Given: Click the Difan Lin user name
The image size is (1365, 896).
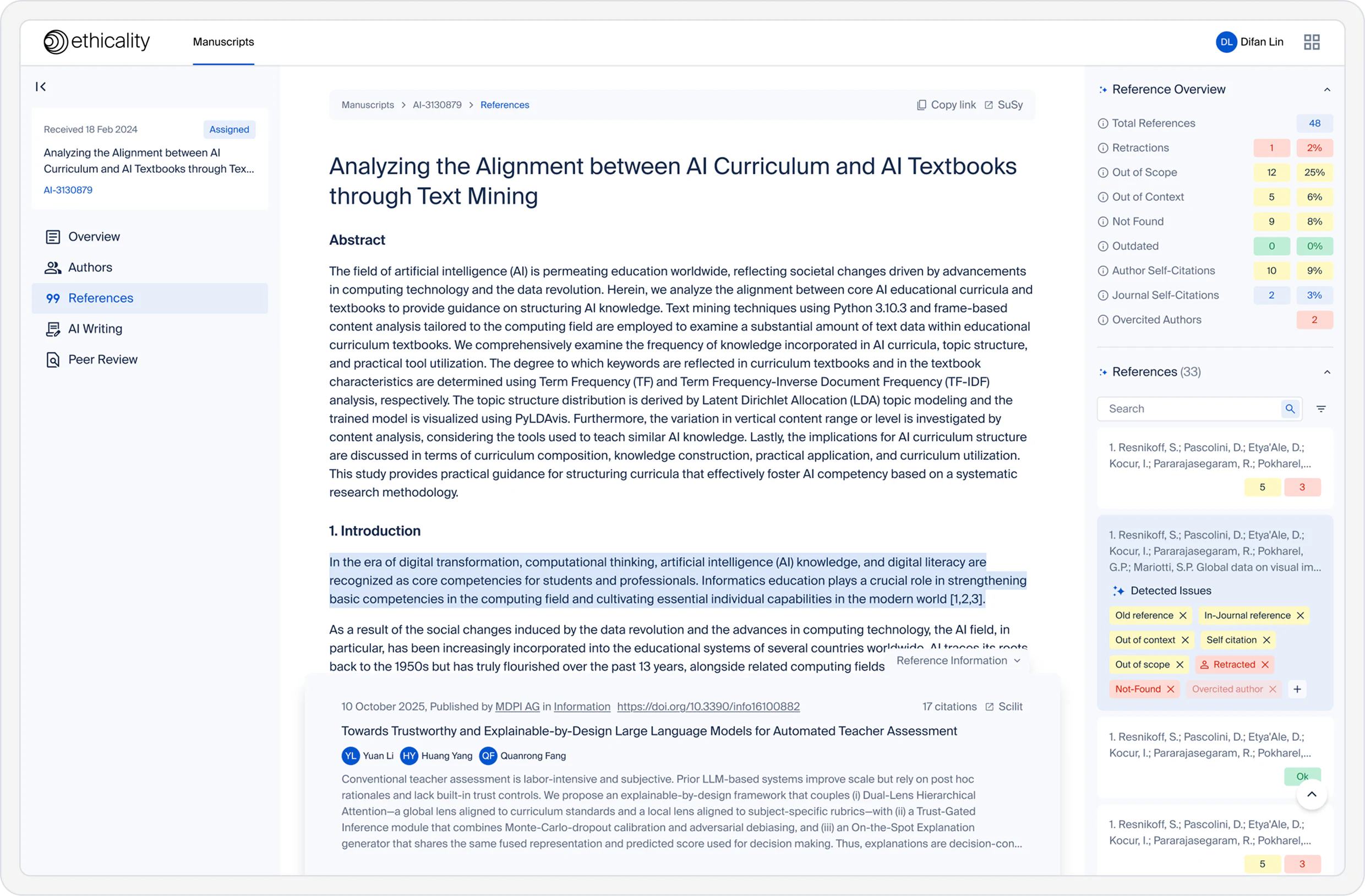Looking at the screenshot, I should coord(1262,42).
